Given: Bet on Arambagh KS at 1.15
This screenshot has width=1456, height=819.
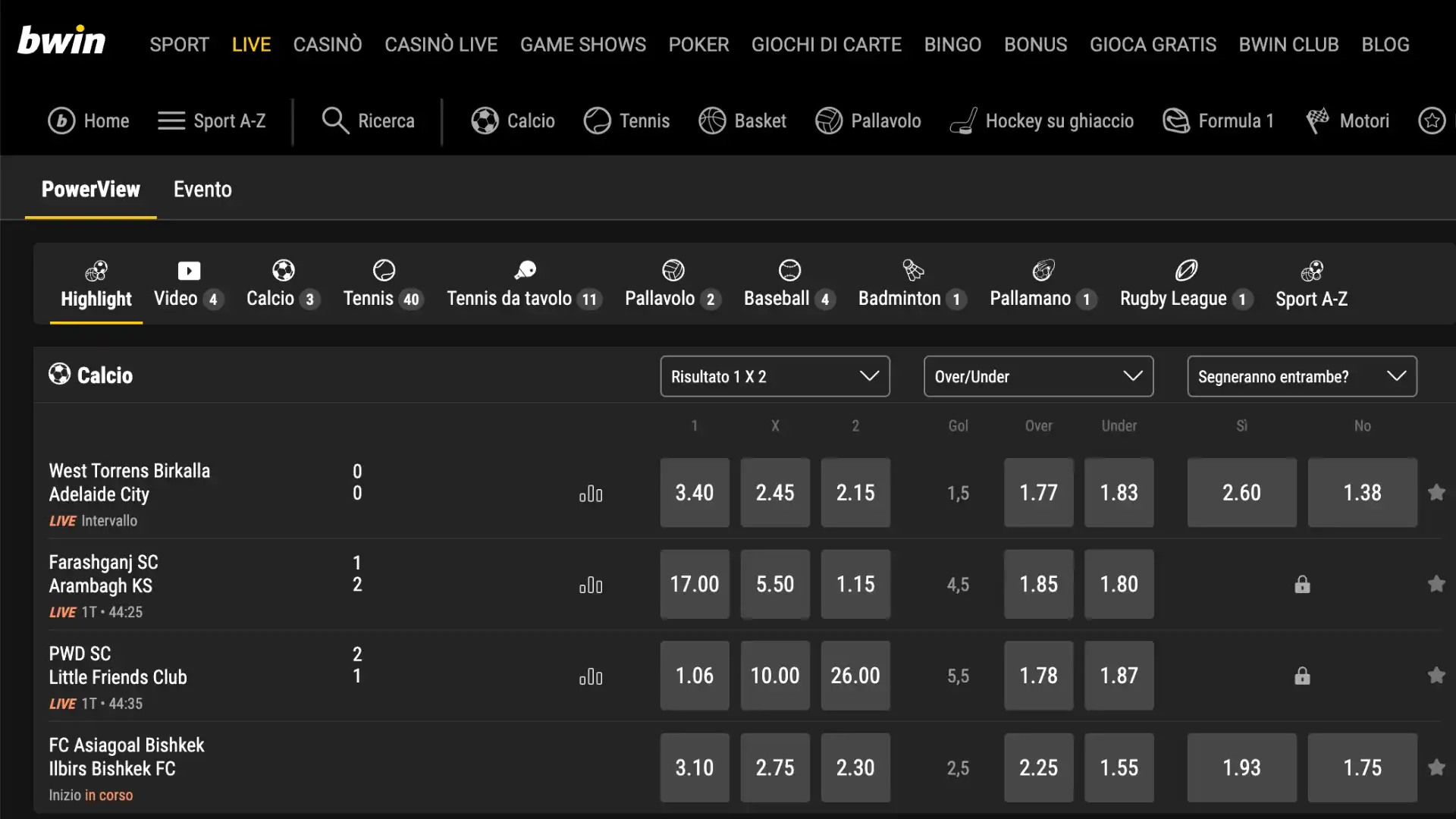Looking at the screenshot, I should [855, 584].
